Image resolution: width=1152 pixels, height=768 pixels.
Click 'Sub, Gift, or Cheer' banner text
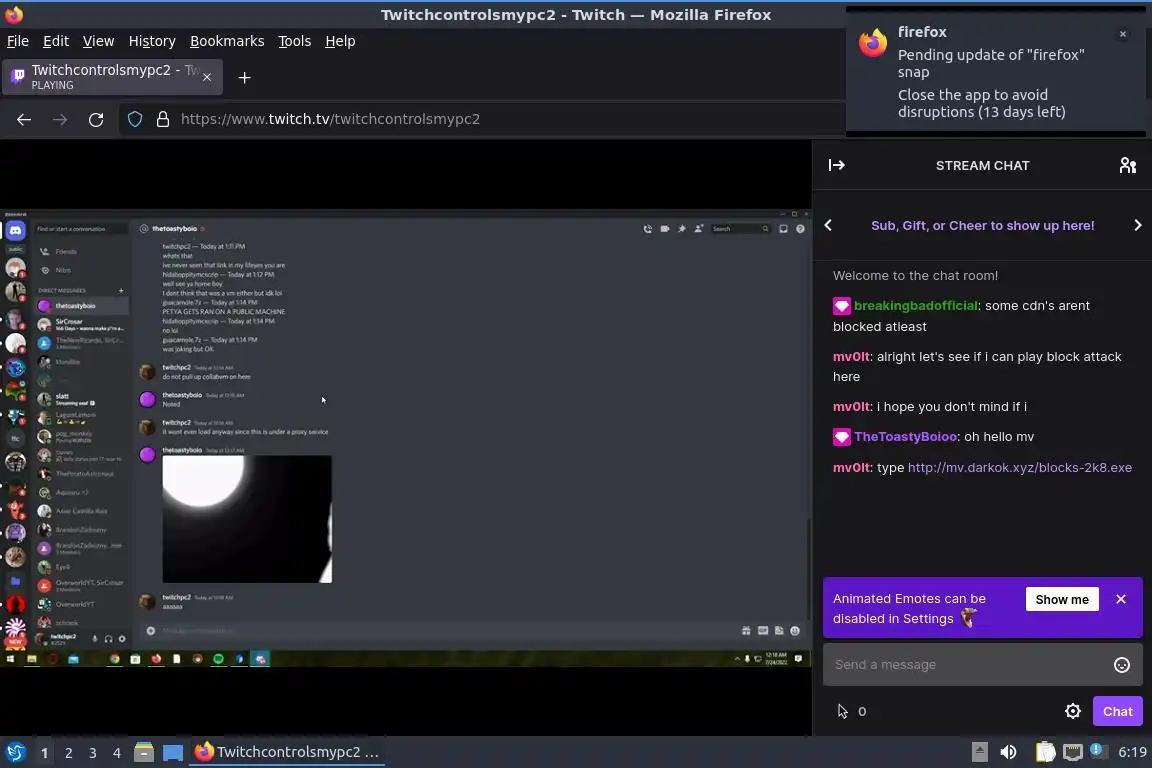(x=982, y=226)
